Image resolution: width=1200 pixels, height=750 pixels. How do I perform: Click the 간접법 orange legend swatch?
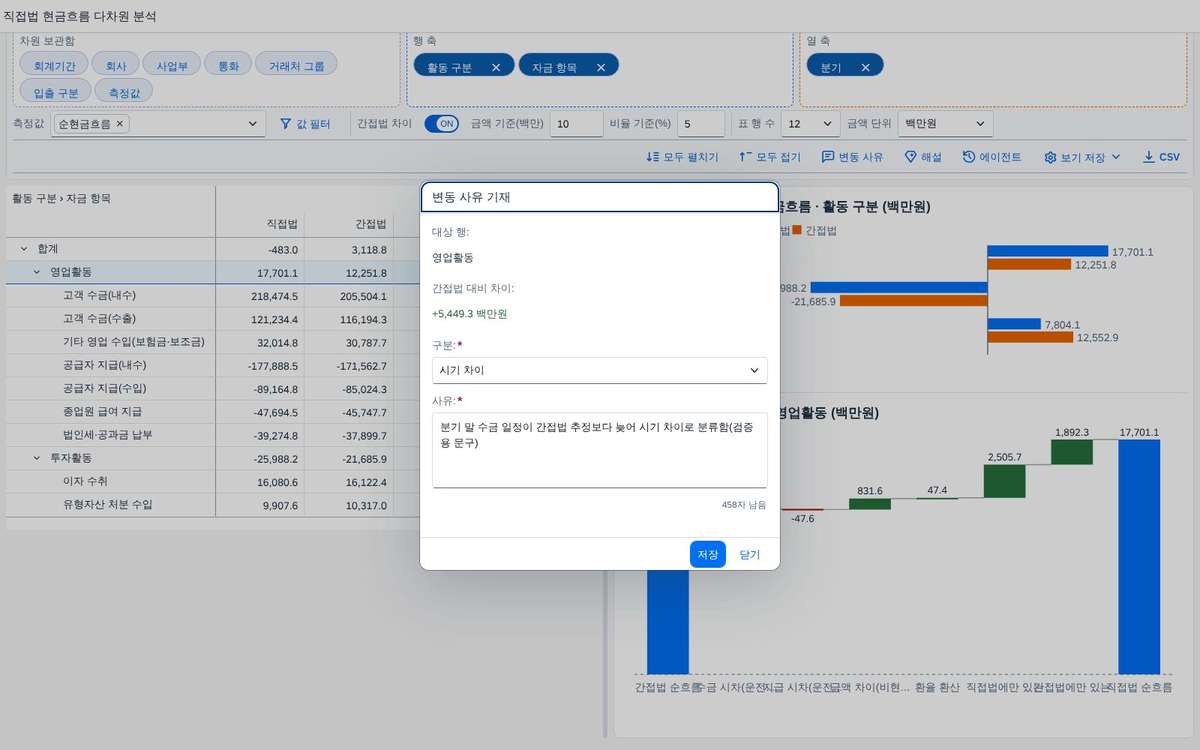(x=797, y=230)
